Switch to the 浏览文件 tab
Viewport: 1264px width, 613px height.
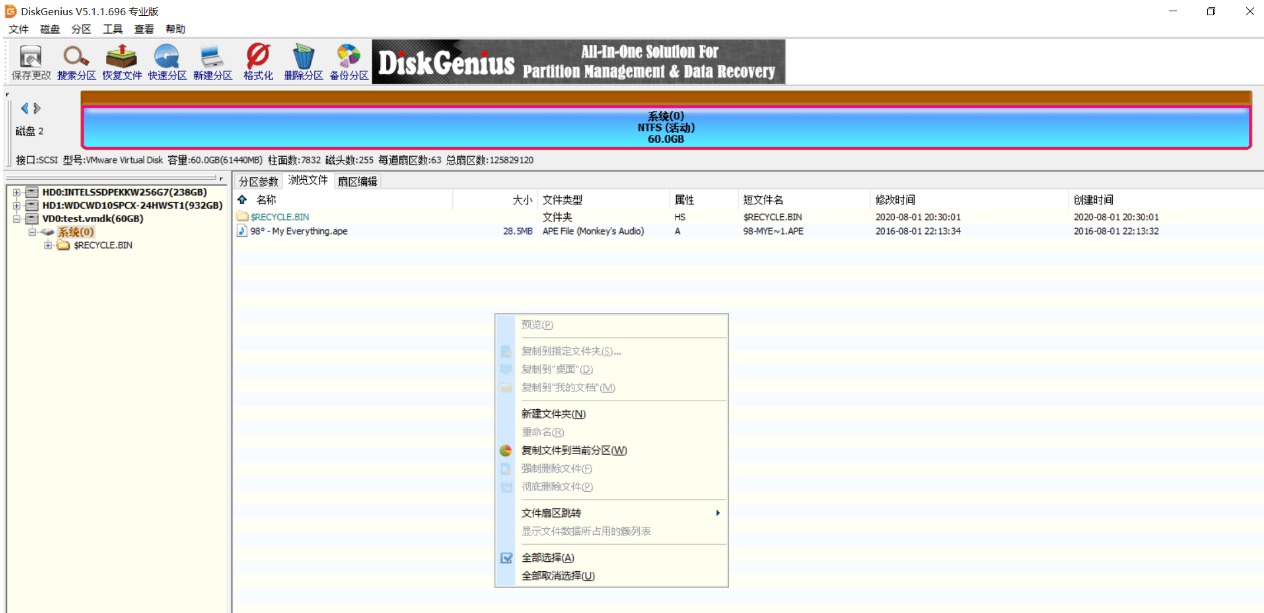[308, 180]
